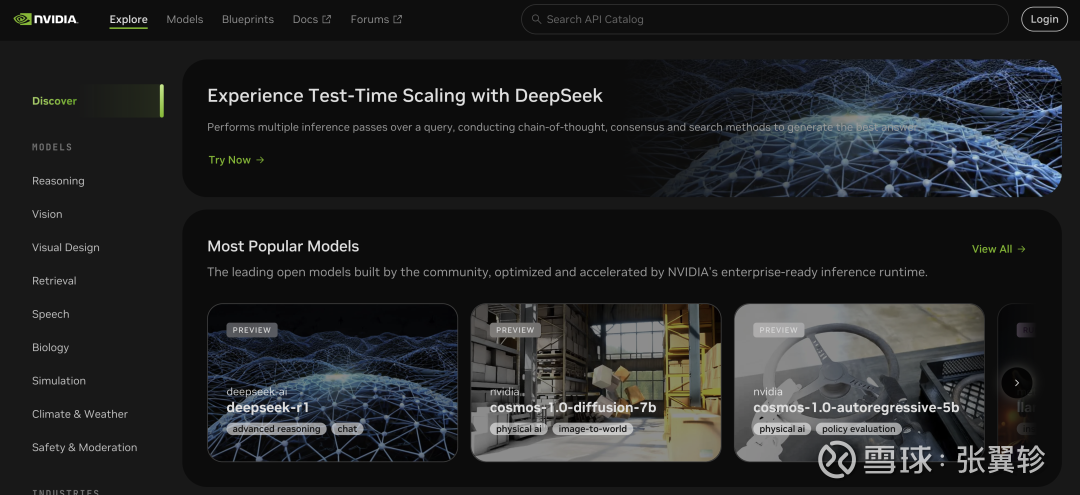Click the policy evaluation tag
The height and width of the screenshot is (495, 1080).
click(x=859, y=429)
